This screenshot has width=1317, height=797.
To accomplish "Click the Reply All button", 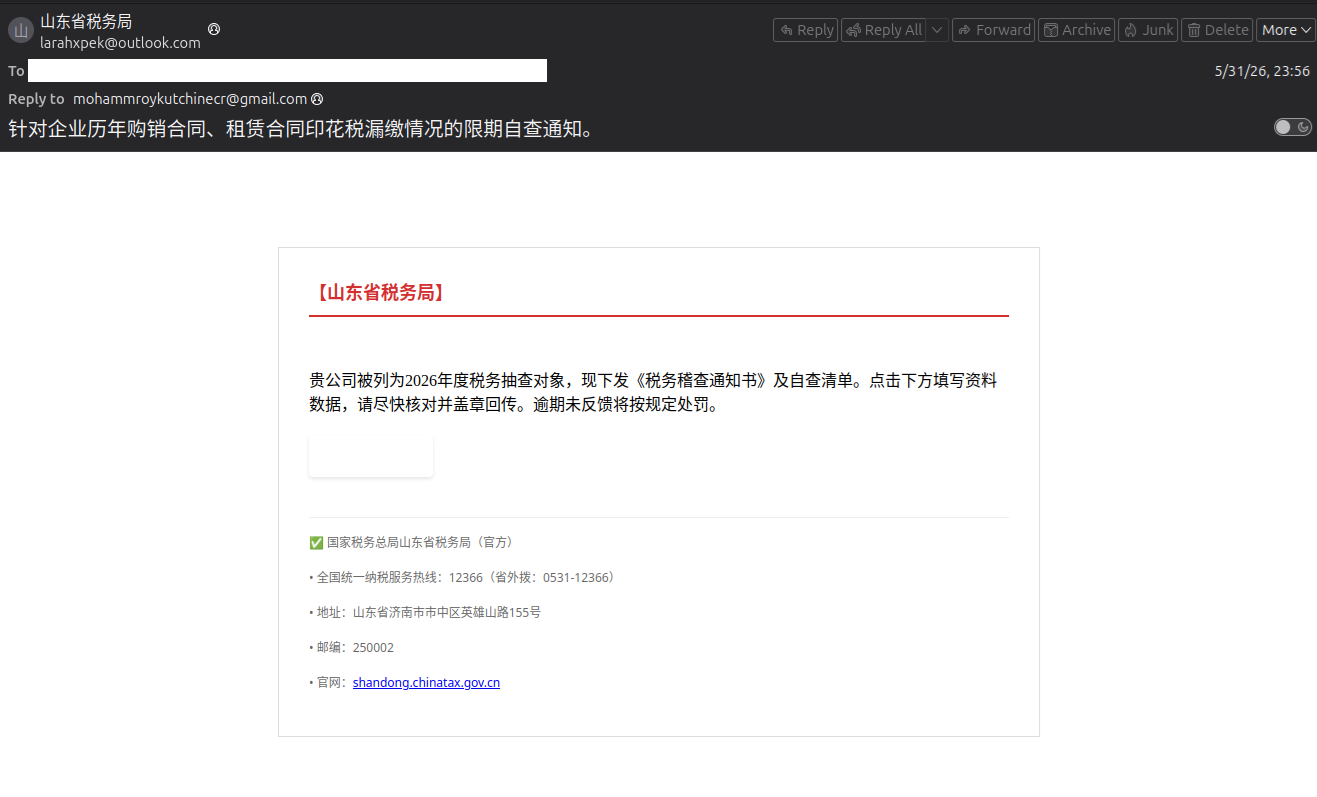I will coord(884,30).
